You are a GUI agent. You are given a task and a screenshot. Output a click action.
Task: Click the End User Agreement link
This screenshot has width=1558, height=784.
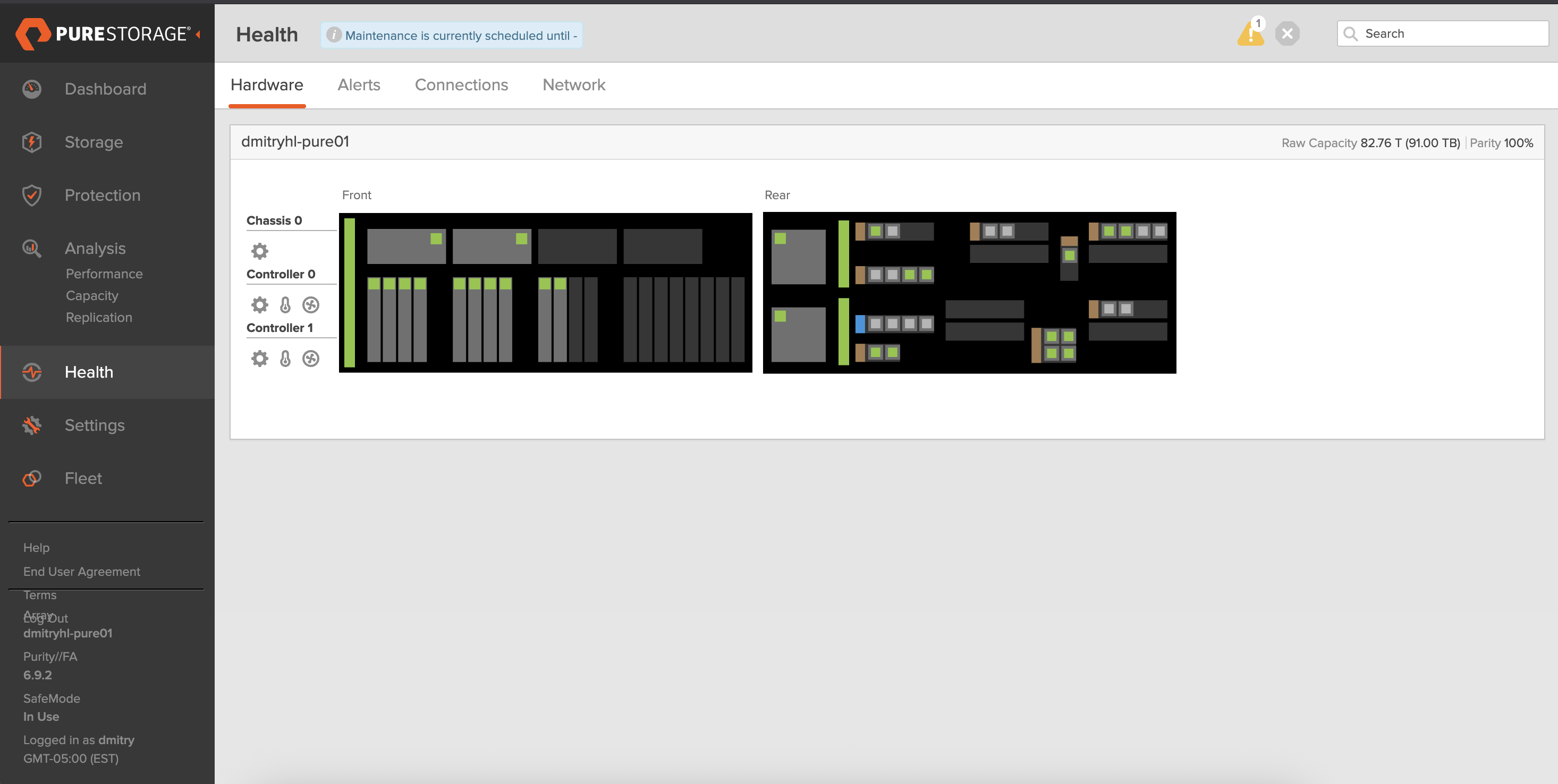[82, 571]
